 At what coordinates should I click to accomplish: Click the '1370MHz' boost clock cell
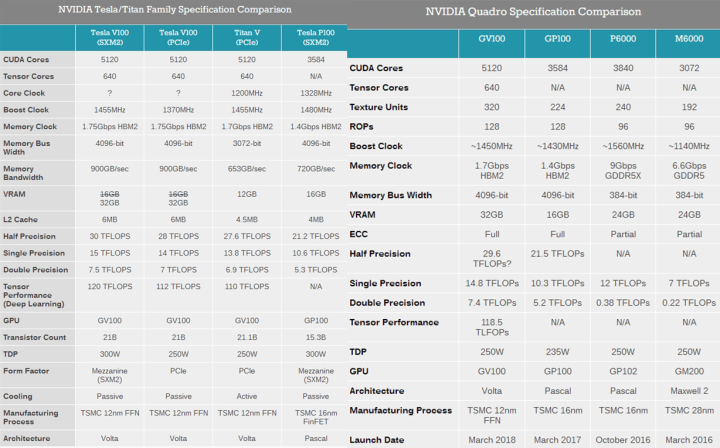click(x=178, y=110)
